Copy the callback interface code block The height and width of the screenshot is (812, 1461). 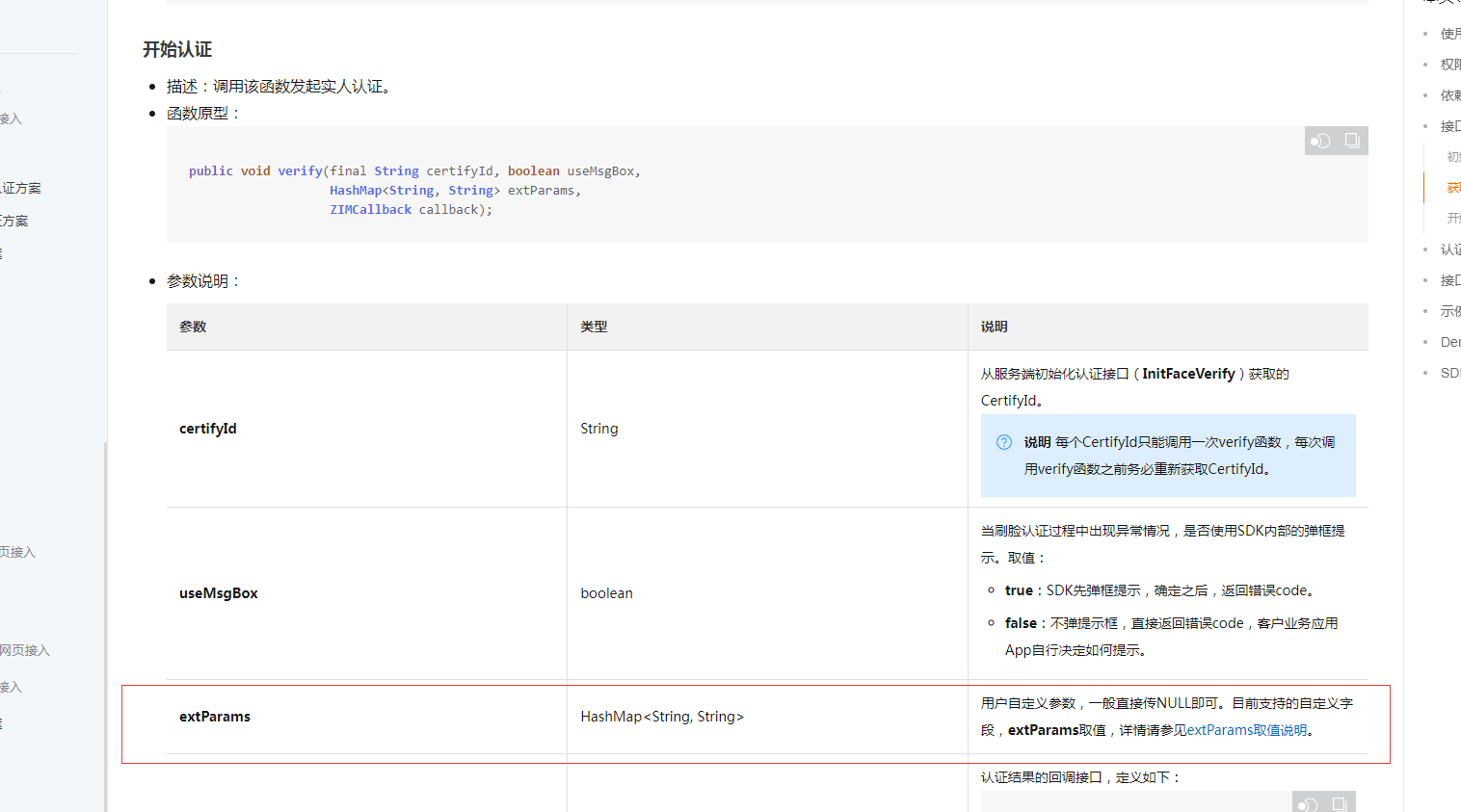point(1340,804)
